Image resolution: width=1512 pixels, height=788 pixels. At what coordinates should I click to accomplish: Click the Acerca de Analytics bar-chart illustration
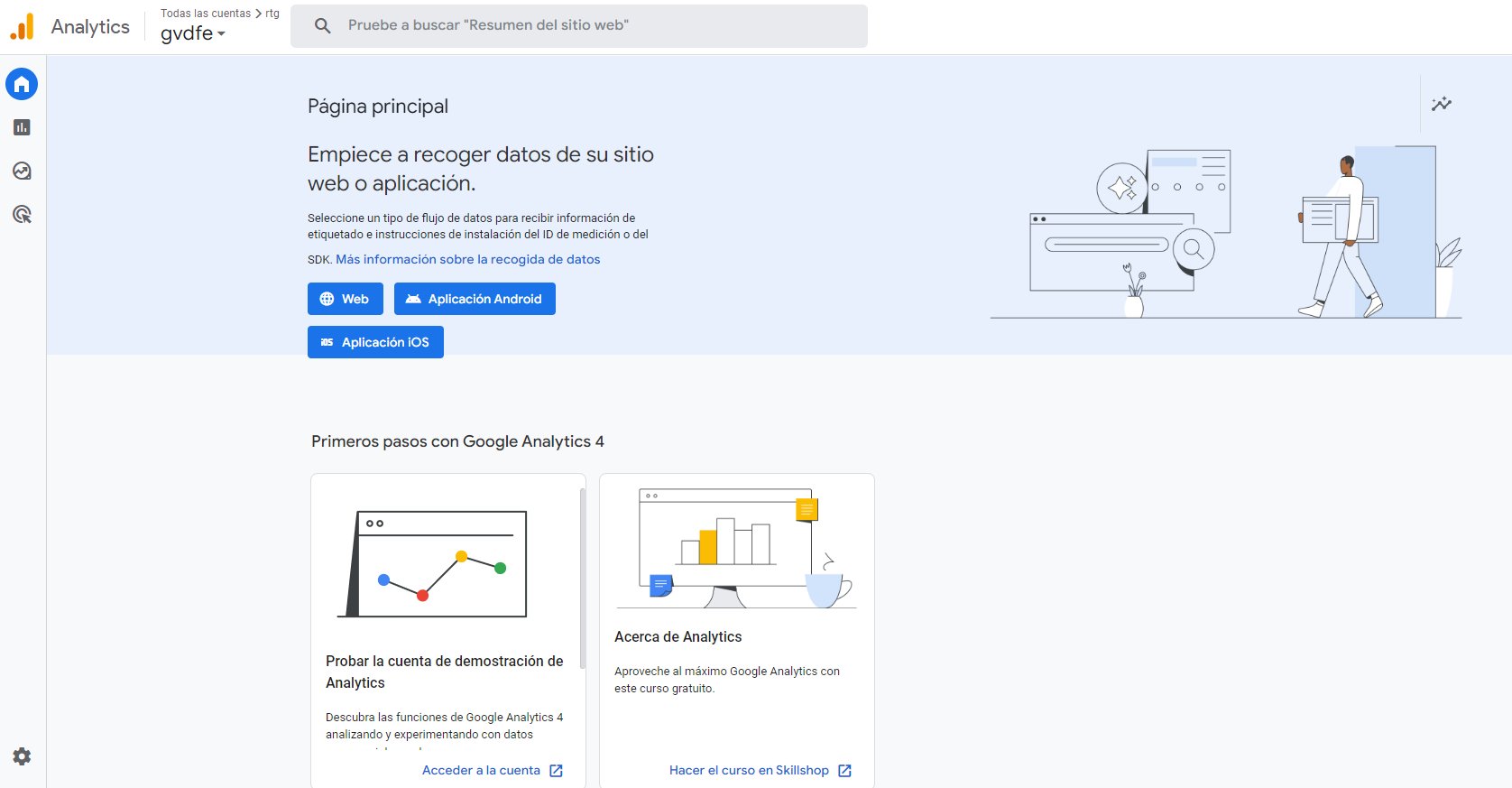(x=737, y=549)
